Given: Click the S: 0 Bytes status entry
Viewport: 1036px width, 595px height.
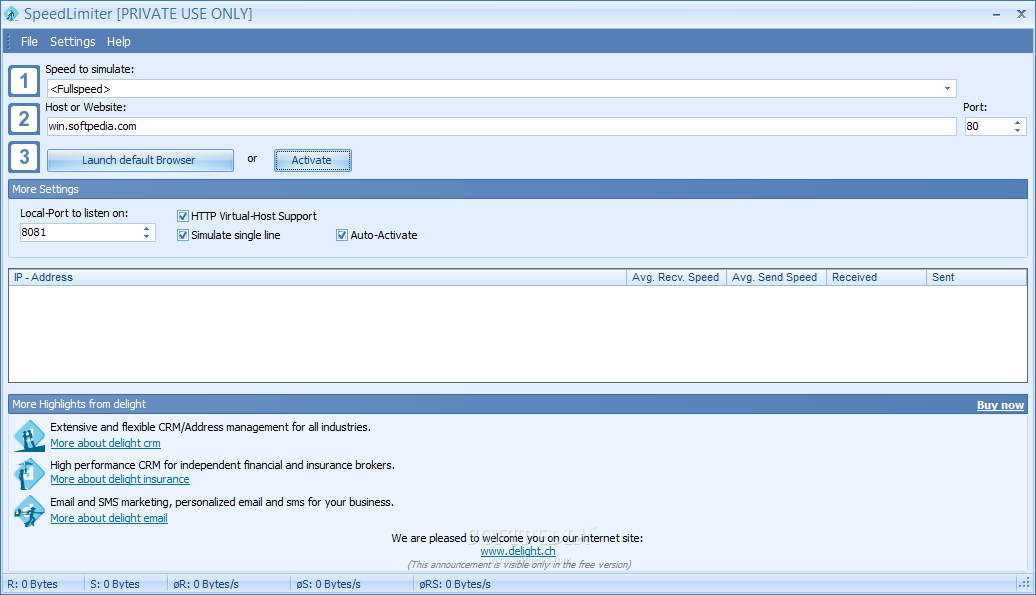Looking at the screenshot, I should [x=115, y=584].
